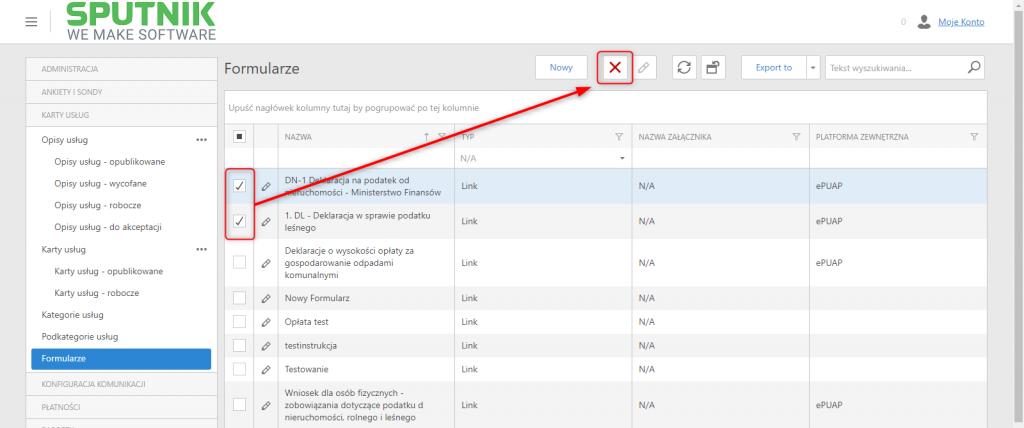Check the Opłata test row checkbox
The width and height of the screenshot is (1024, 428).
(x=240, y=321)
